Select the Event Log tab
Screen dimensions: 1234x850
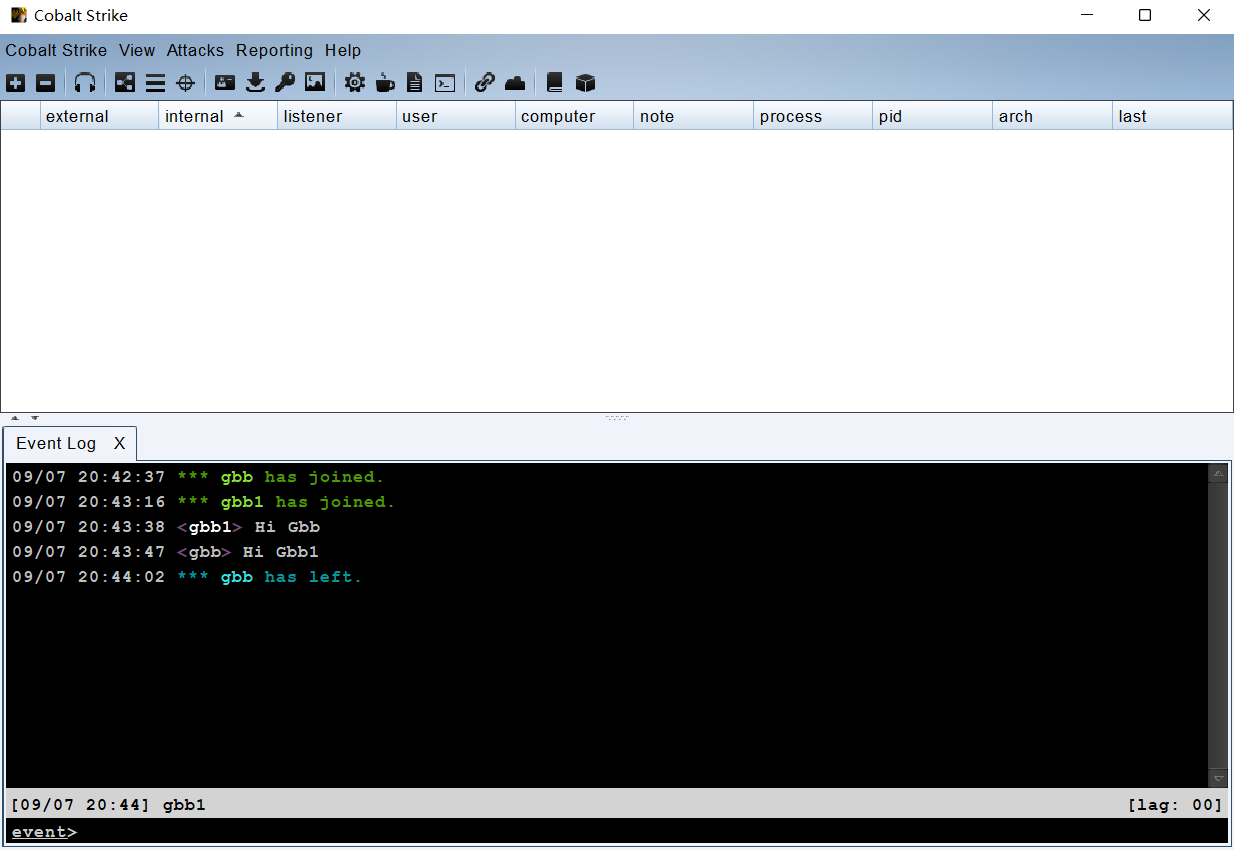[56, 443]
